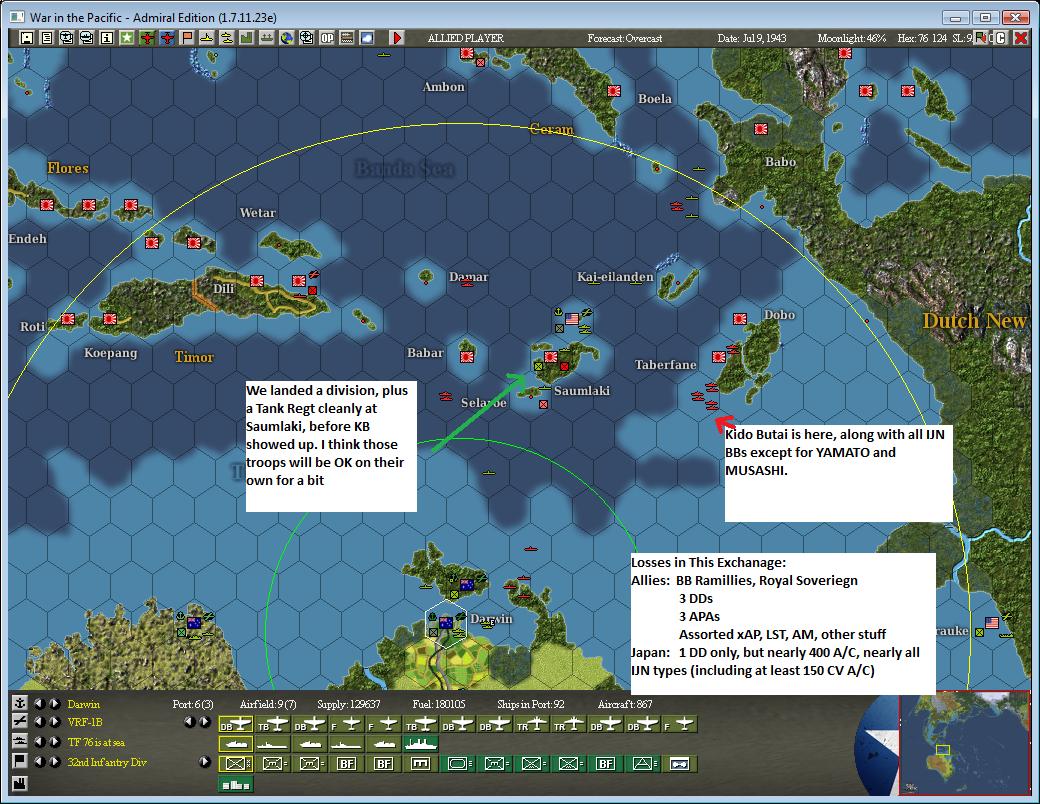Click 'Aircraft: 867' value
The height and width of the screenshot is (804, 1040).
pyautogui.click(x=625, y=704)
